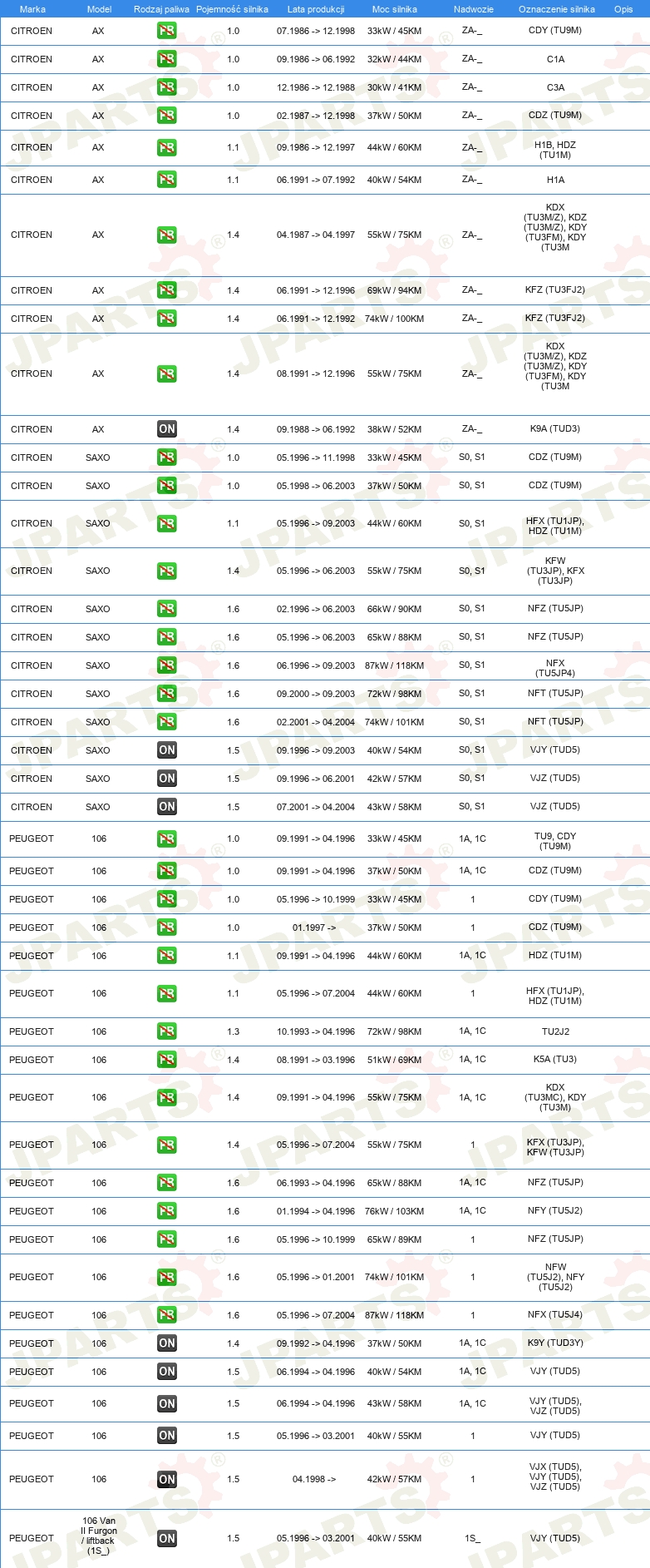The height and width of the screenshot is (1568, 650).
Task: Click the petrol fuel icon for AX 33kW / 45KM
Action: pos(167,31)
